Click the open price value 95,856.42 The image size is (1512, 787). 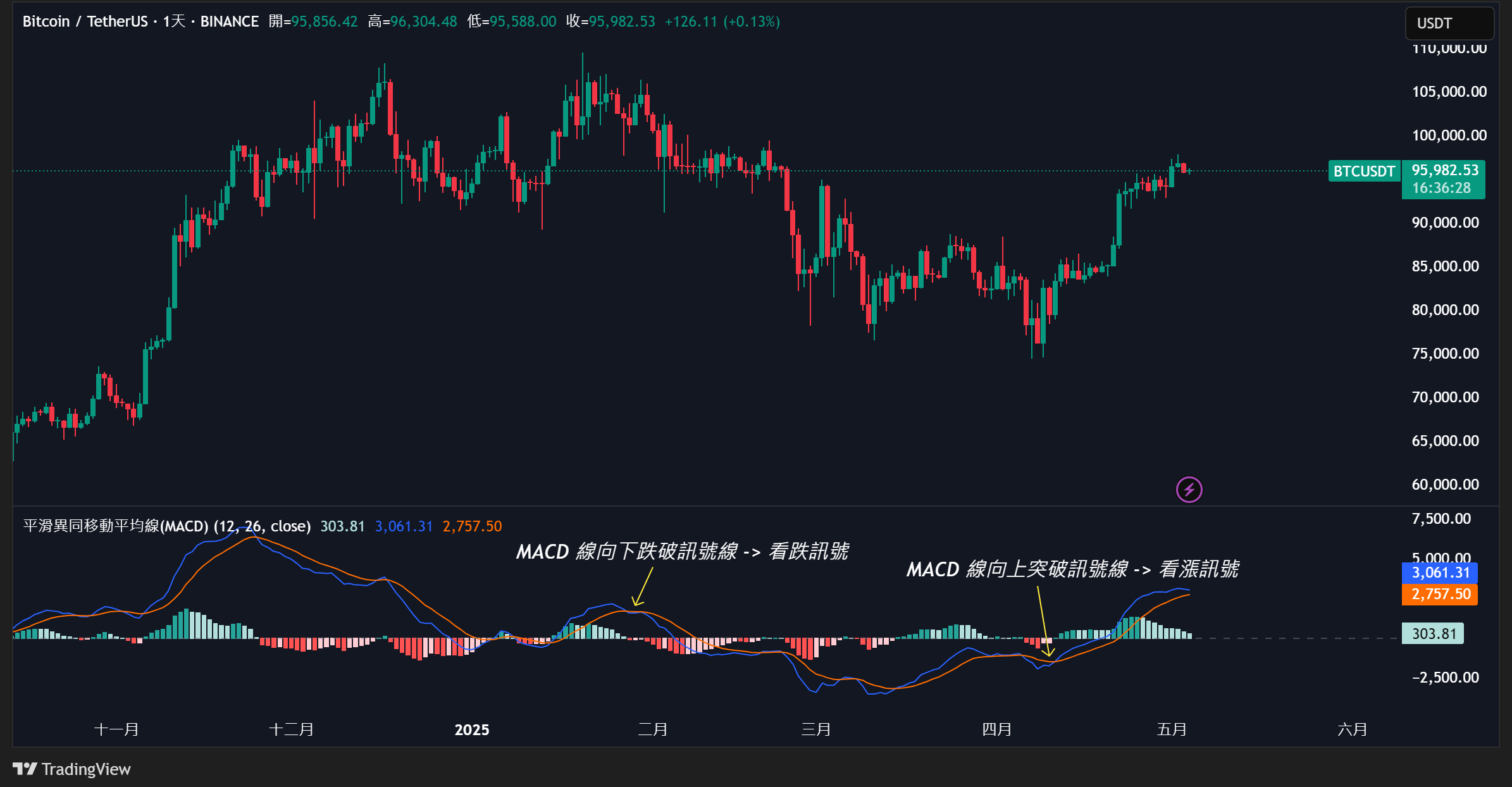[x=325, y=22]
